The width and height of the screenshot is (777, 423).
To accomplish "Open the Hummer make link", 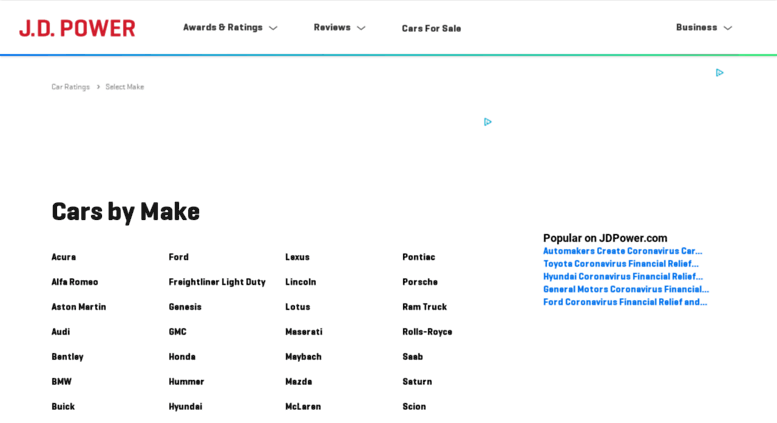I will (186, 381).
